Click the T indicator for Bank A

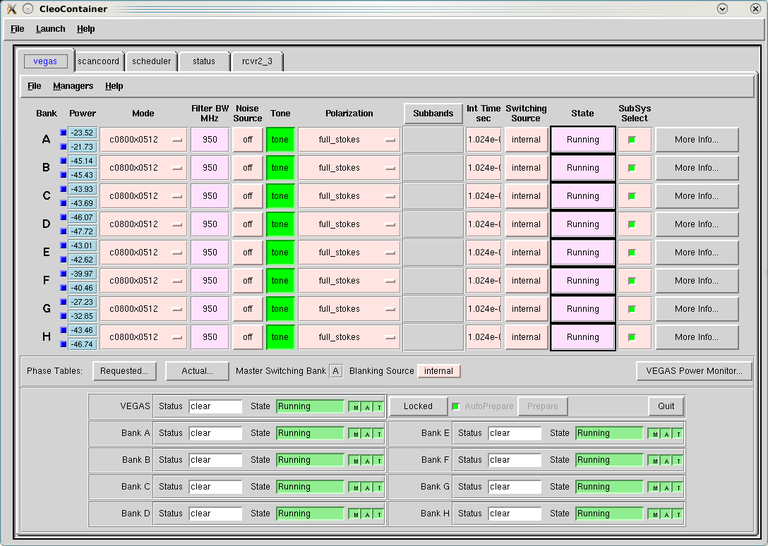tap(379, 434)
